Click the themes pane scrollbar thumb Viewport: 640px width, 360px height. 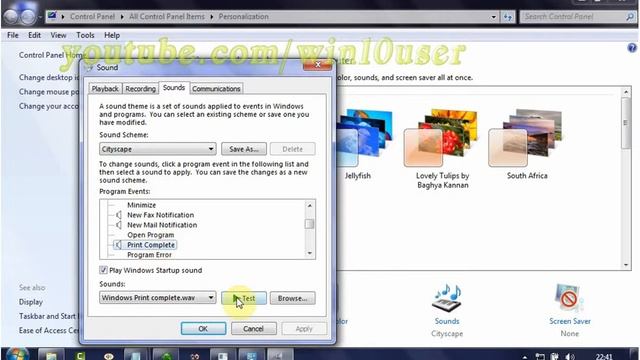click(x=626, y=123)
